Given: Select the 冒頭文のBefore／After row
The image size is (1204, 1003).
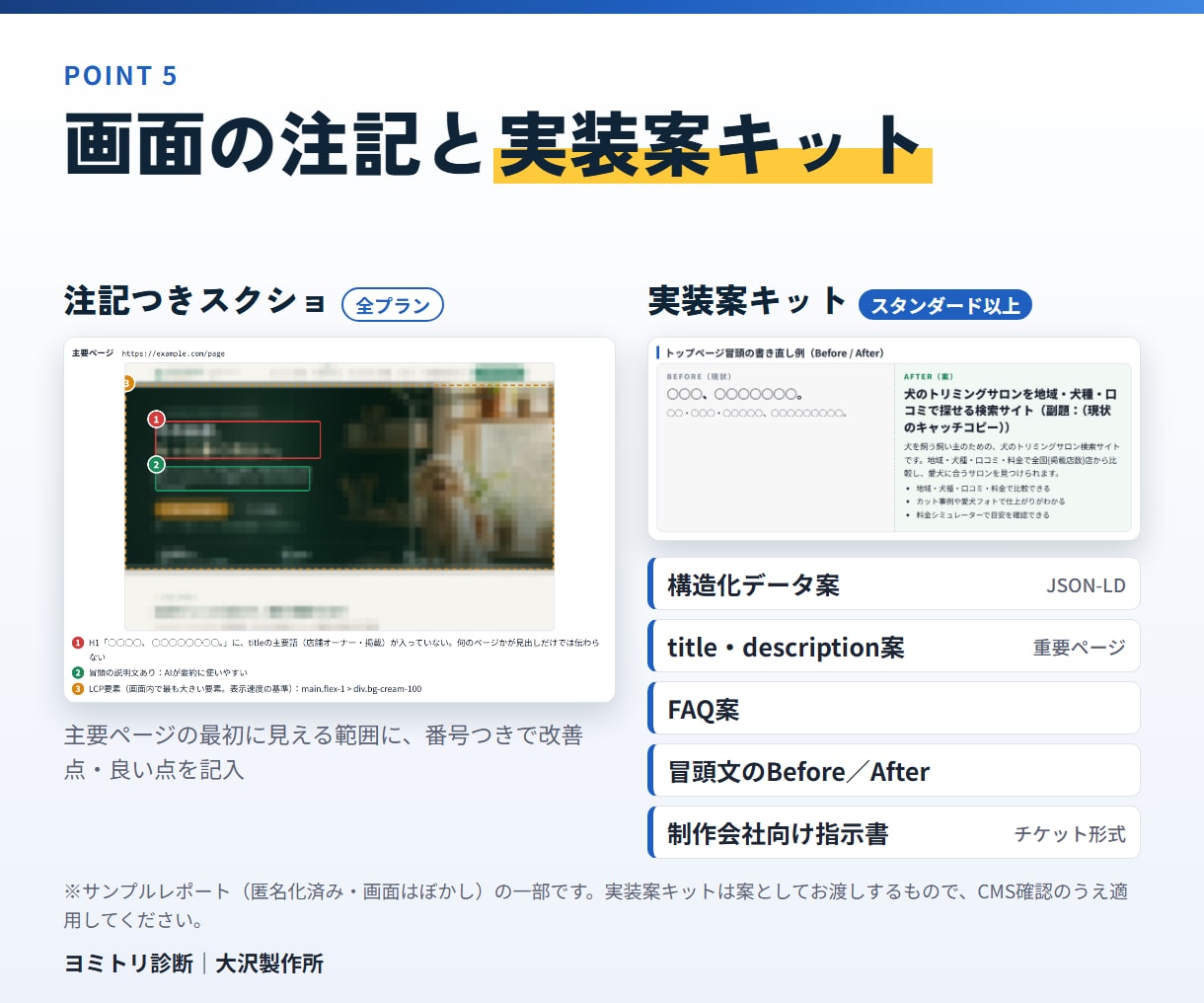Looking at the screenshot, I should [x=894, y=771].
